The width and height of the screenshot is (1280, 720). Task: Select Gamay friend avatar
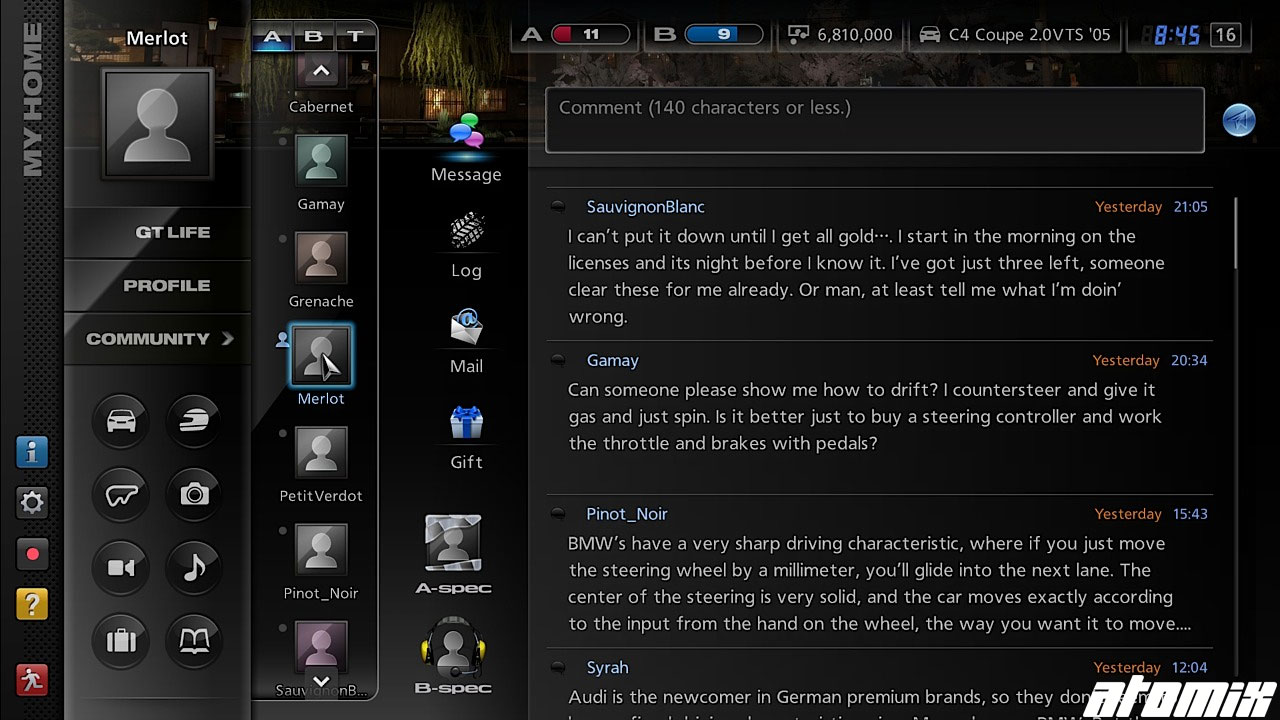321,160
